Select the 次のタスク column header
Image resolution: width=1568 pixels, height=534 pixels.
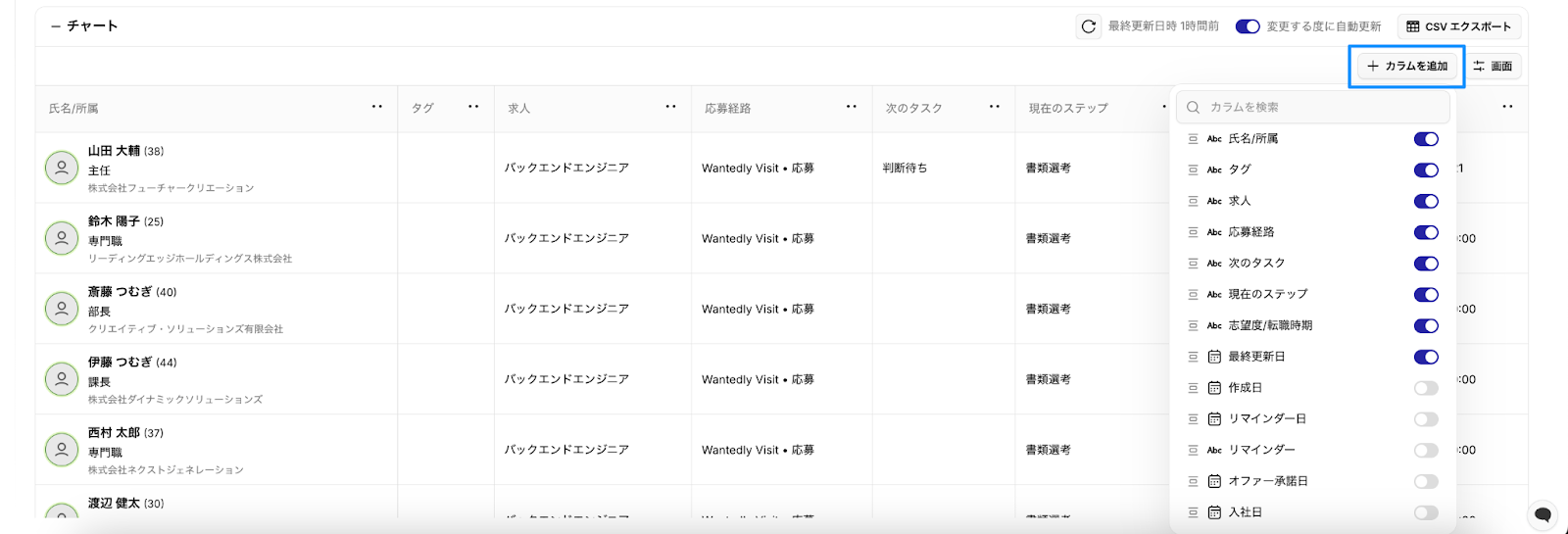click(x=913, y=109)
